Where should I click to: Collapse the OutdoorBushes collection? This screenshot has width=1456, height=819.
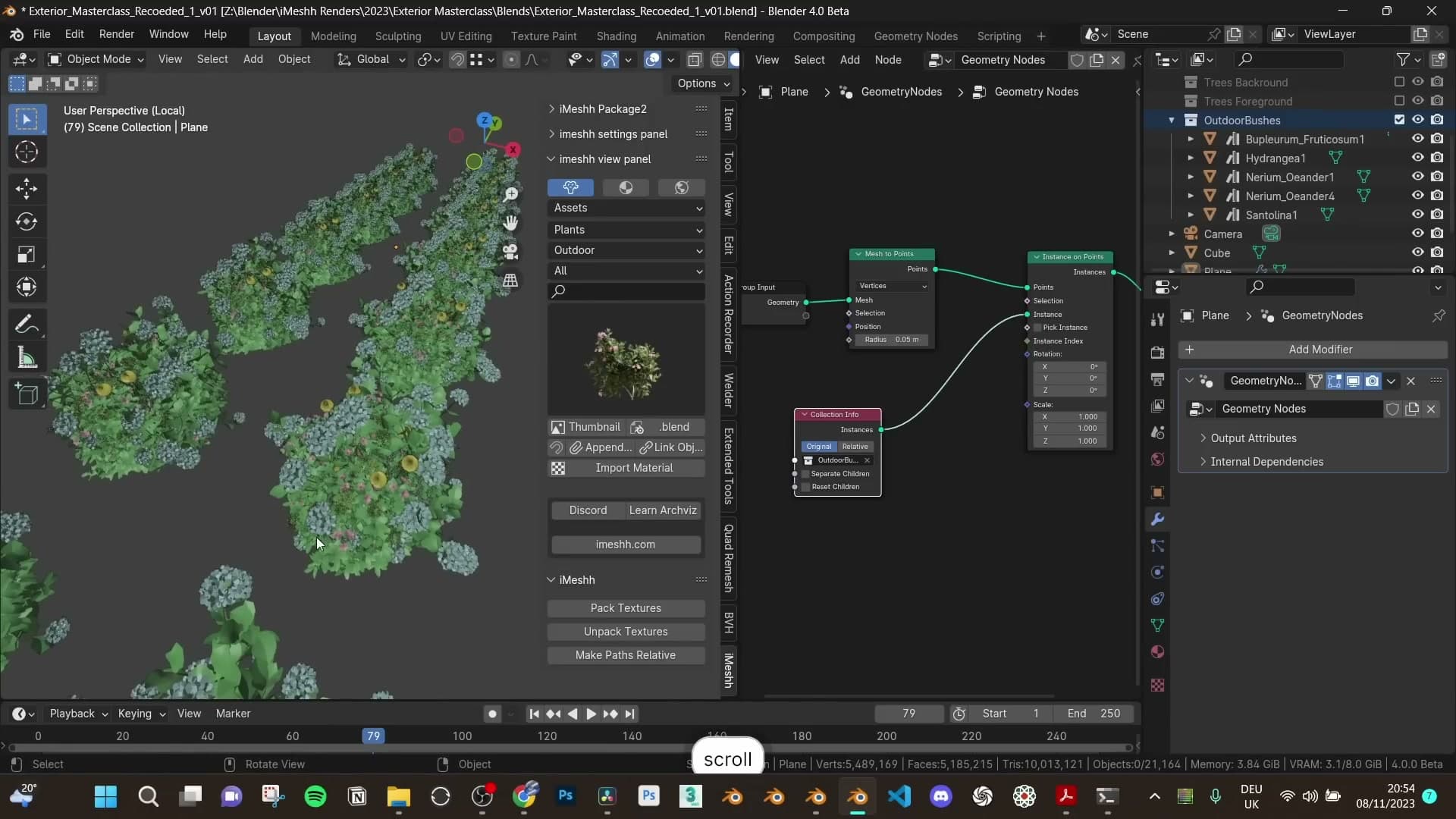click(x=1171, y=120)
